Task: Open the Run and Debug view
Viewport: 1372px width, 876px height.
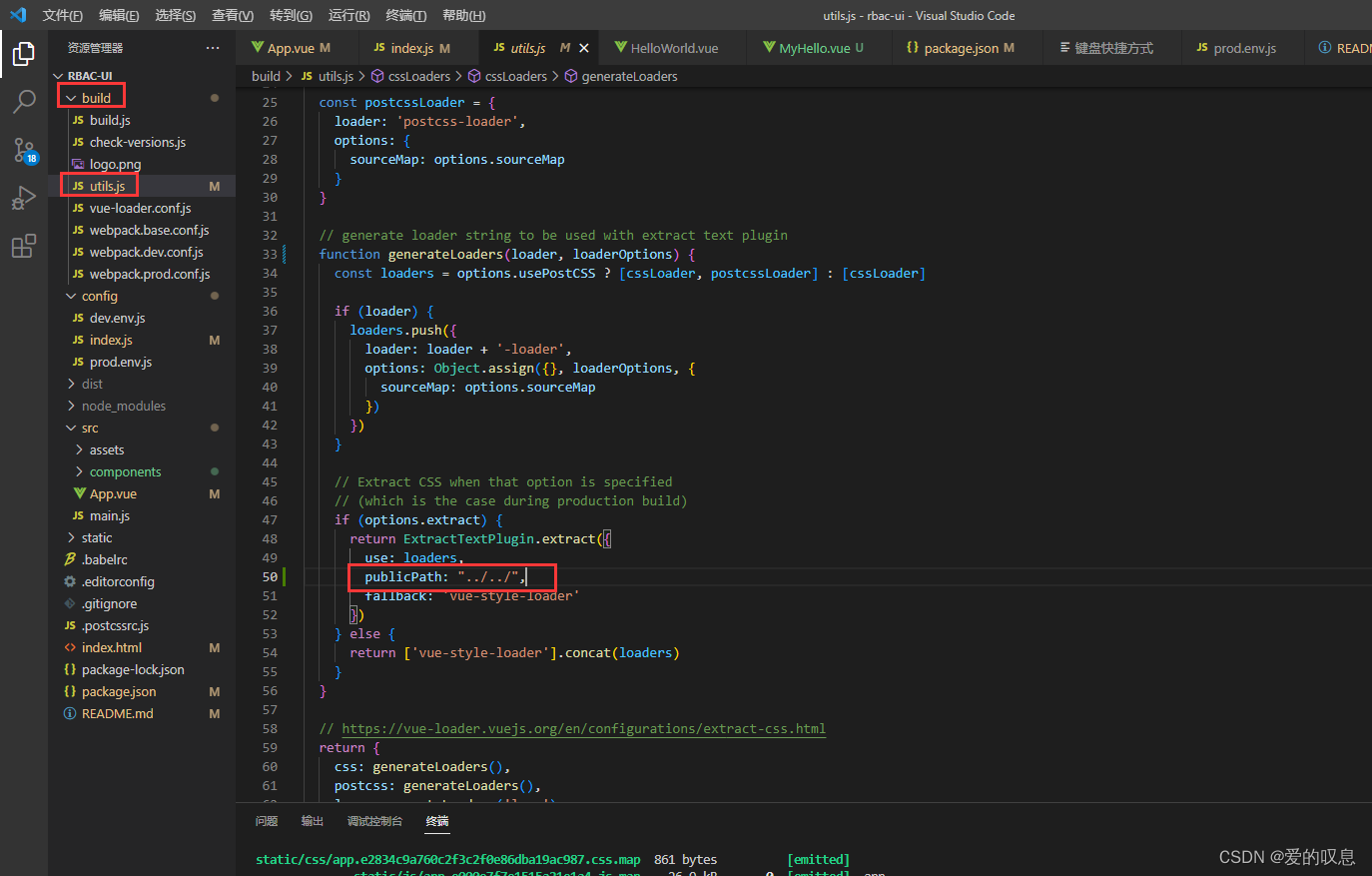Action: point(24,198)
